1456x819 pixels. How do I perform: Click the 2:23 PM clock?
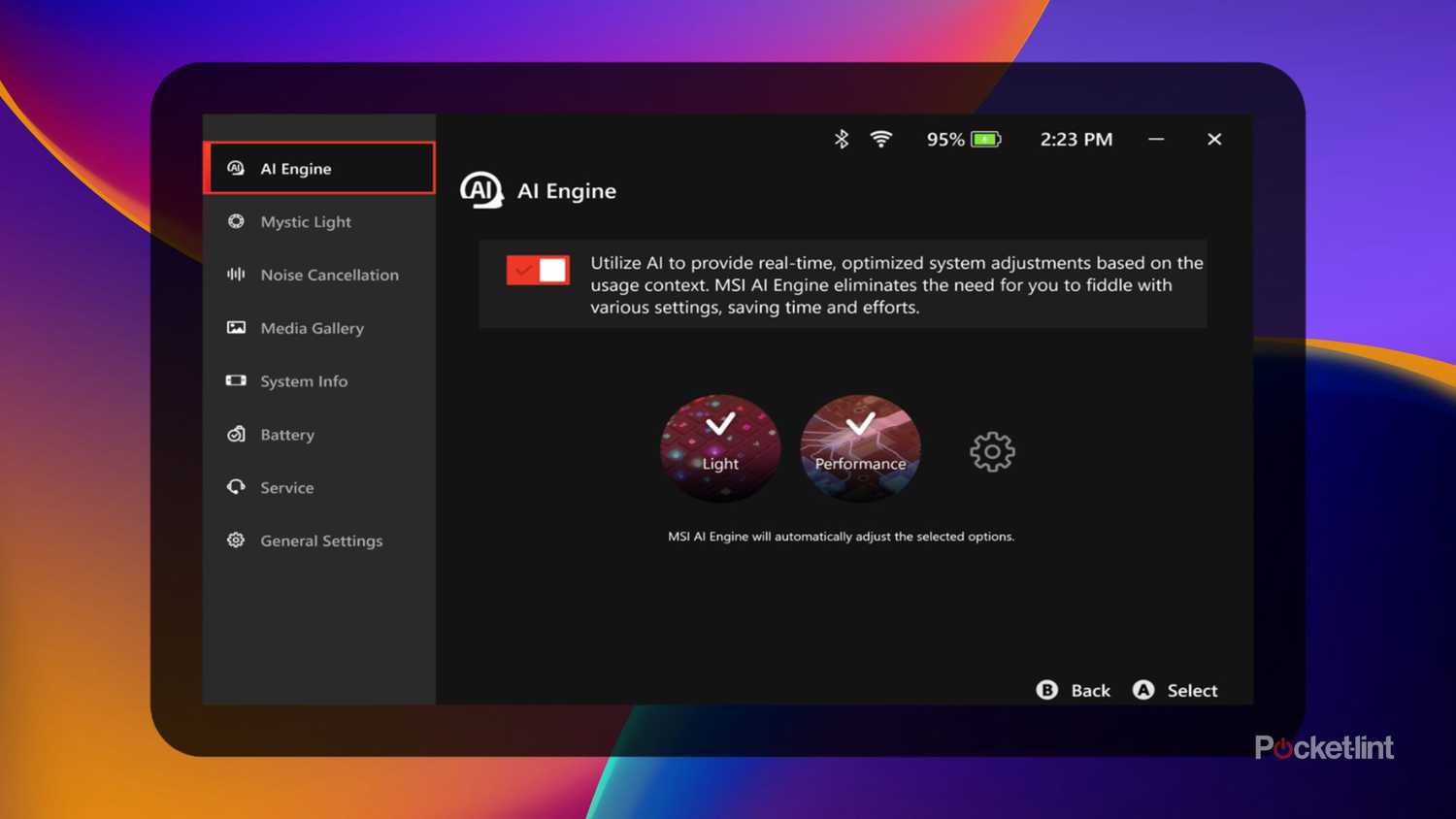click(x=1076, y=140)
